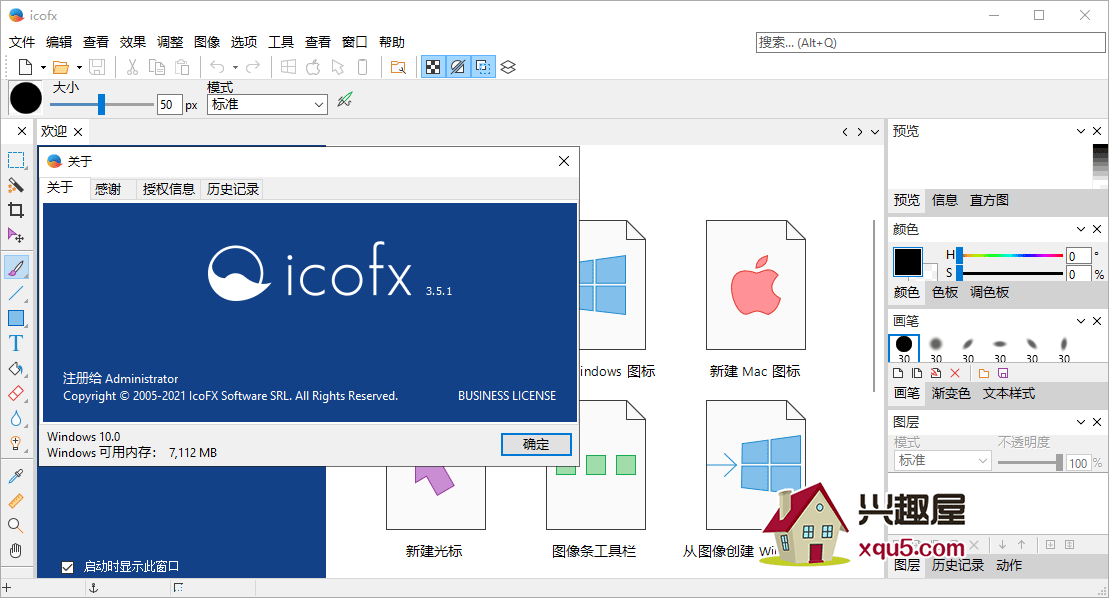1109x598 pixels.
Task: Select the zoom magnifier tool
Action: coord(16,525)
